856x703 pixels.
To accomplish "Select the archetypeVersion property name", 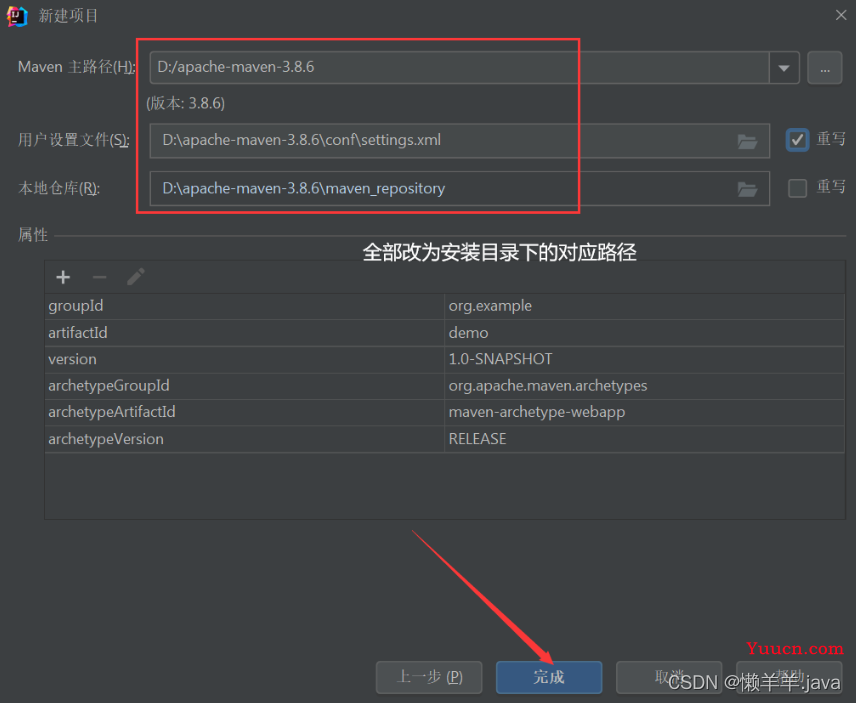I will (106, 439).
